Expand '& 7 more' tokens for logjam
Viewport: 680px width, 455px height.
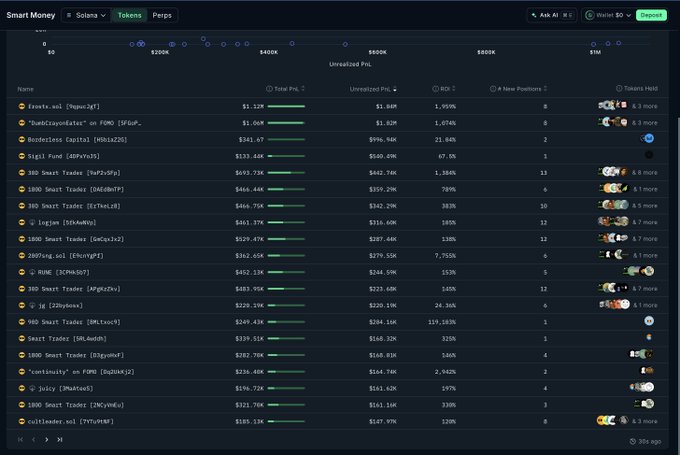(644, 222)
